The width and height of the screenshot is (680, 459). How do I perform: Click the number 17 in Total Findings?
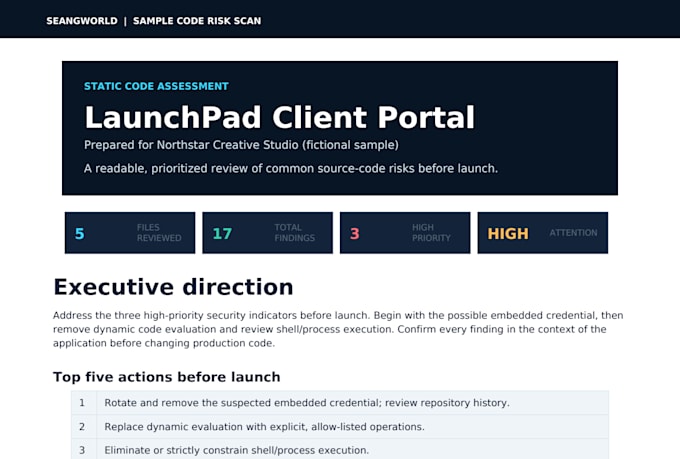[x=222, y=233]
